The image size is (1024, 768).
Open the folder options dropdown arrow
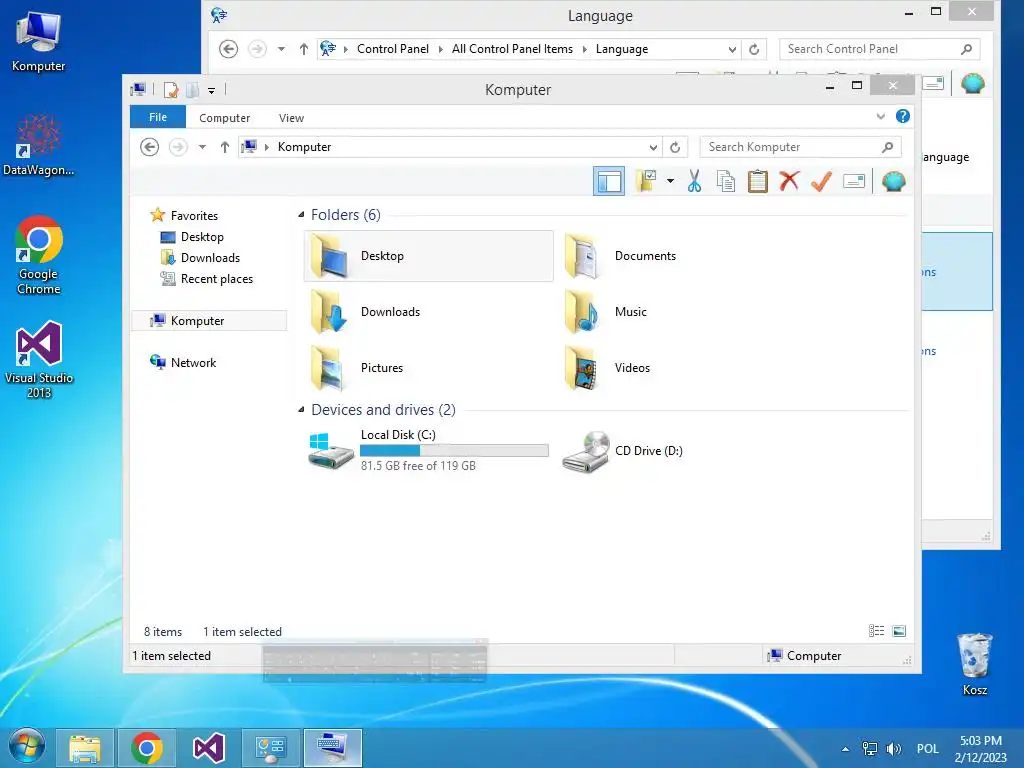[x=670, y=181]
